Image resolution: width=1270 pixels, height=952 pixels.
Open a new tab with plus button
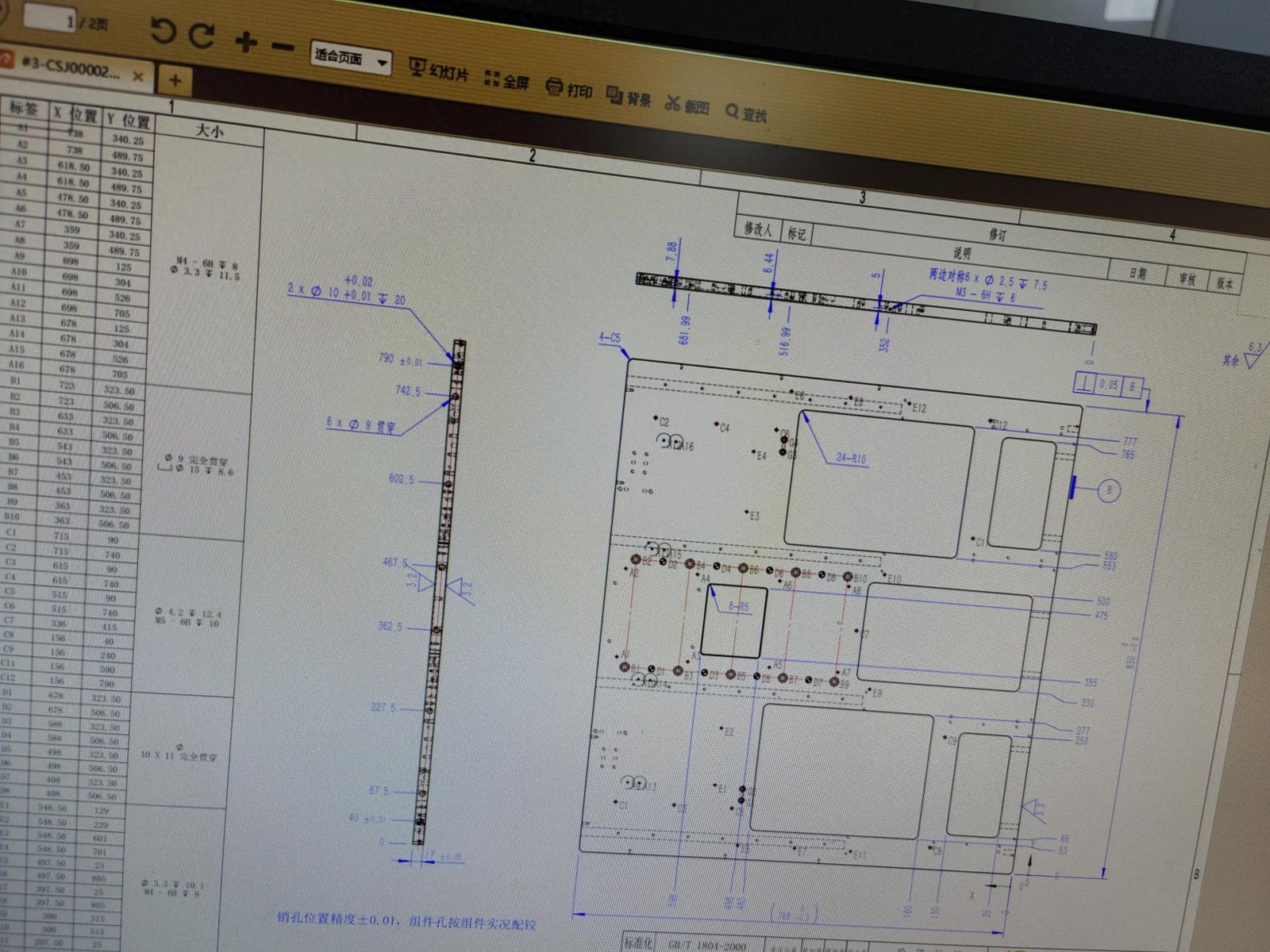(x=175, y=80)
